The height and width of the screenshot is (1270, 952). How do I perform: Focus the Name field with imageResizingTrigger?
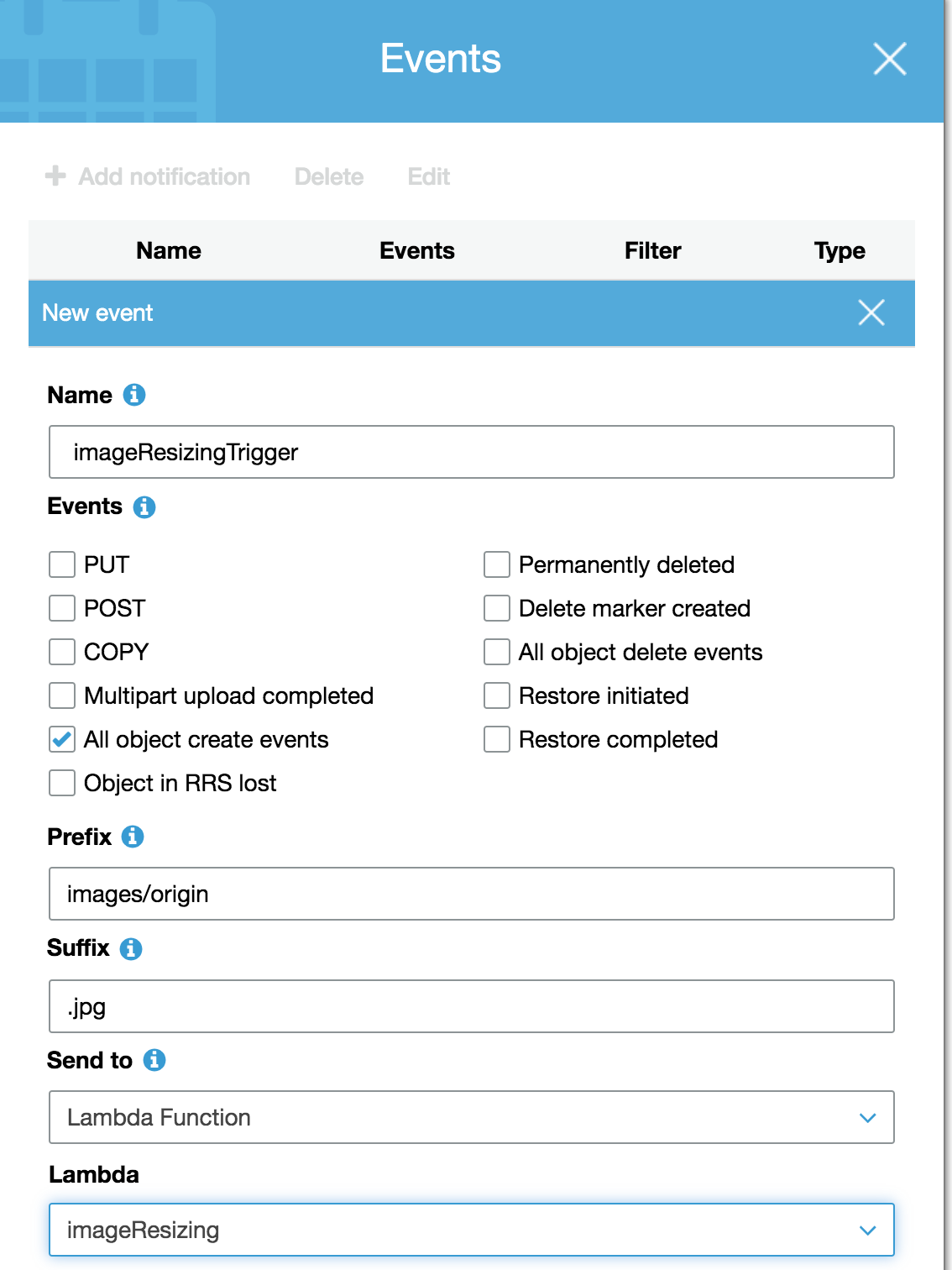471,452
